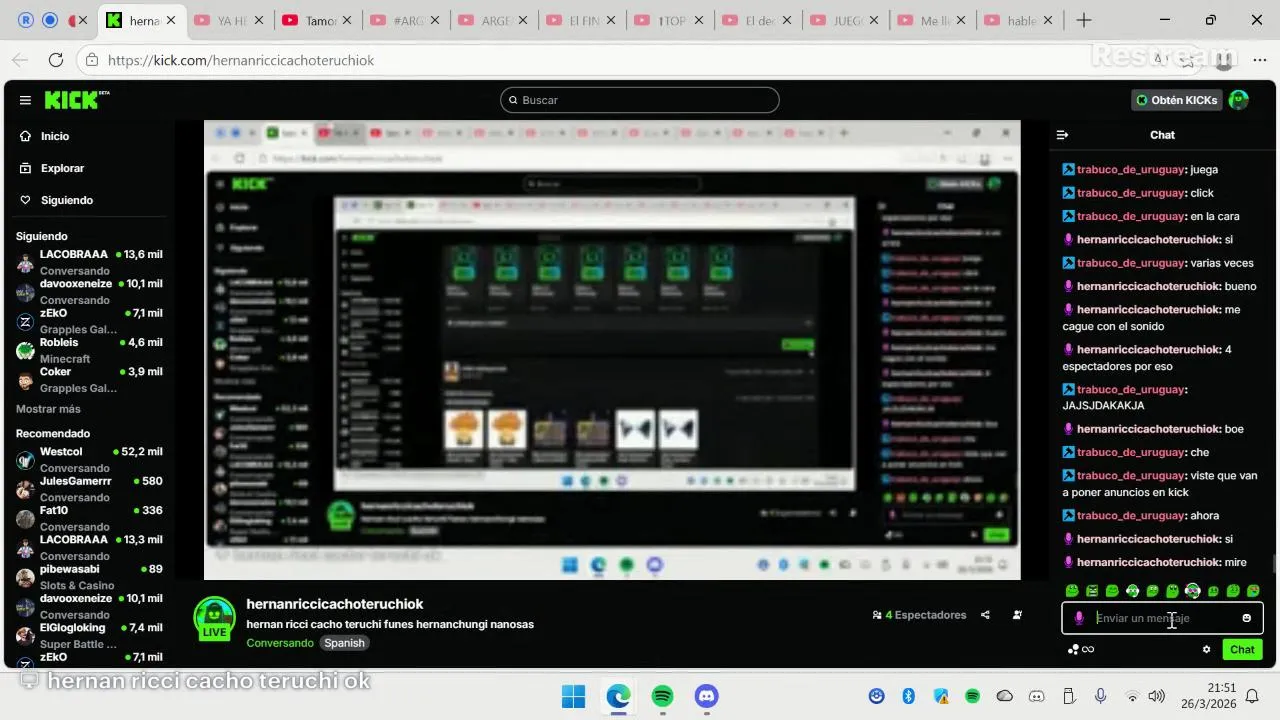The image size is (1280, 720).
Task: Open the OneDrive cloud tray icon
Action: point(1005,696)
